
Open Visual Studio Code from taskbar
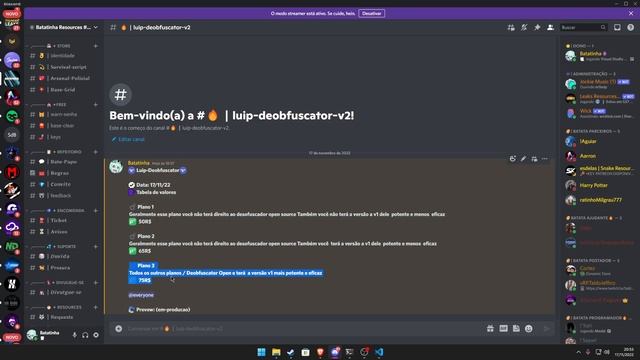pos(379,352)
